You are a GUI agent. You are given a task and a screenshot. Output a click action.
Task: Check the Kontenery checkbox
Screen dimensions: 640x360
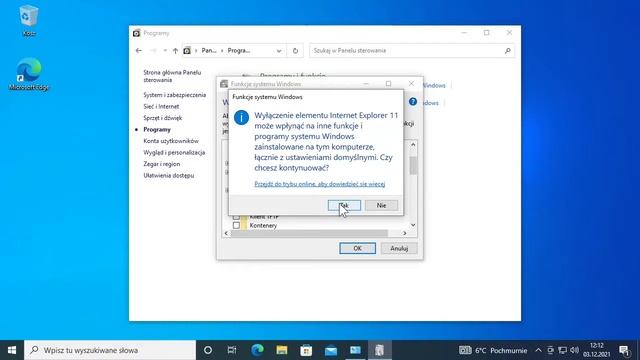(x=236, y=225)
